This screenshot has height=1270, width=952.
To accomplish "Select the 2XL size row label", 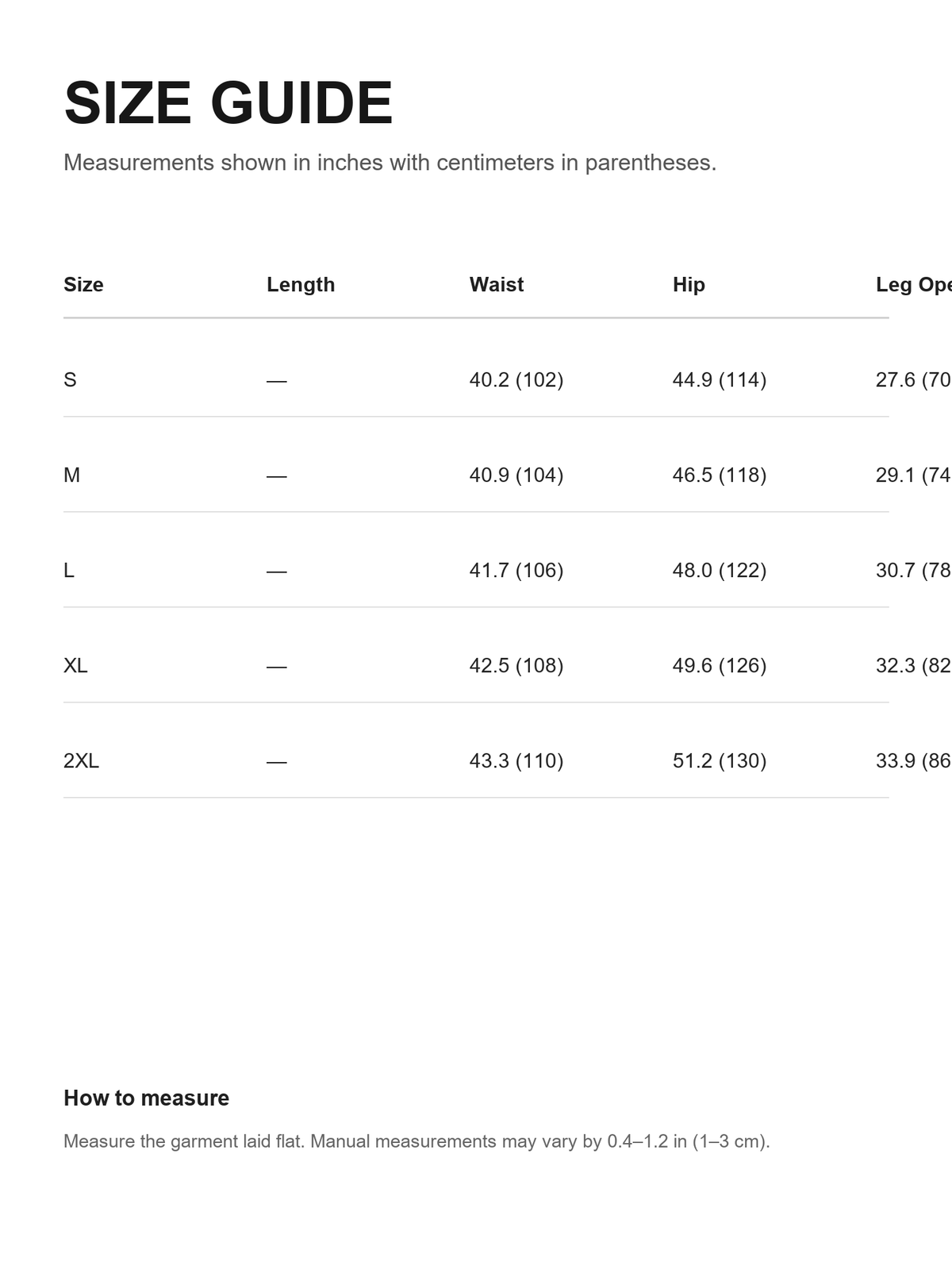I will (81, 760).
